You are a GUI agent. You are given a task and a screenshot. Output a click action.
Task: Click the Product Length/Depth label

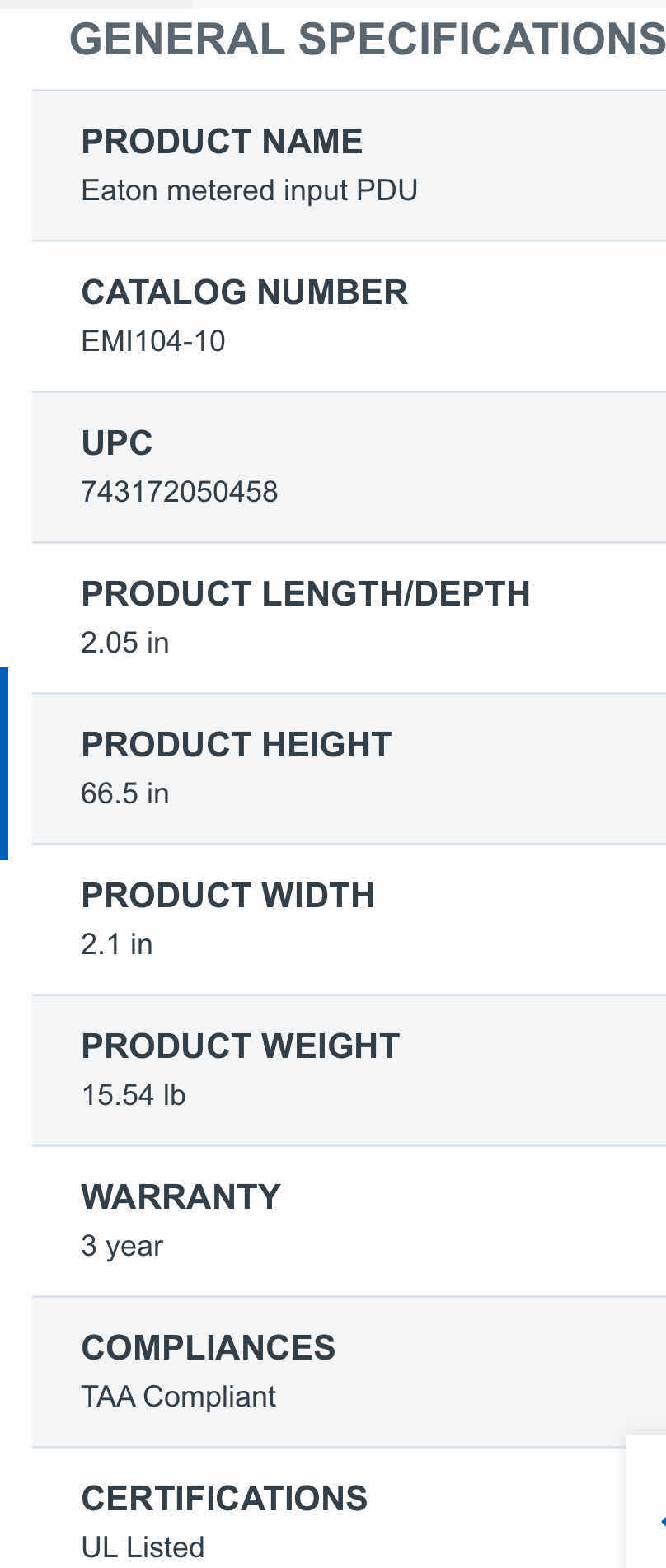click(x=305, y=594)
